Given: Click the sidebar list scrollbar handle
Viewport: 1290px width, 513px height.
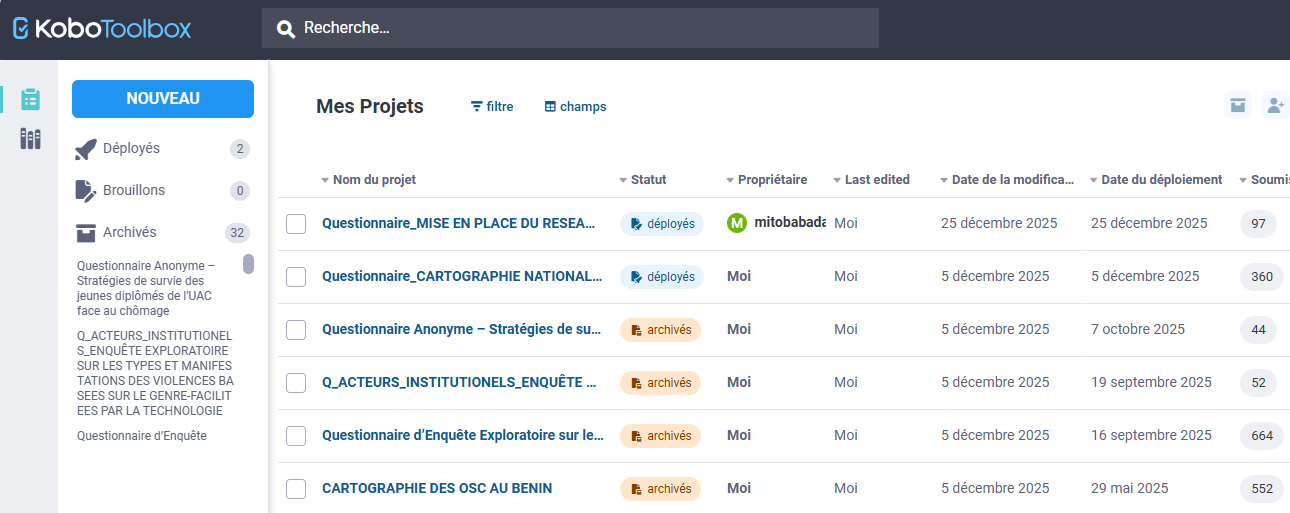Looking at the screenshot, I should (248, 264).
